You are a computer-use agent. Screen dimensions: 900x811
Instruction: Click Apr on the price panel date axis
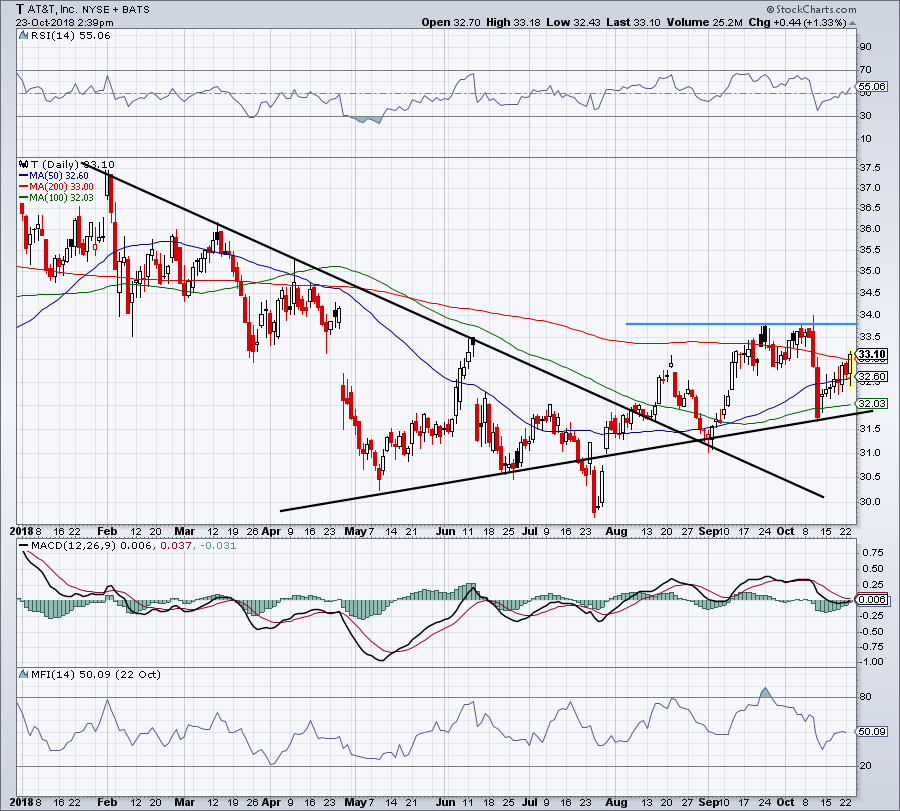click(271, 531)
